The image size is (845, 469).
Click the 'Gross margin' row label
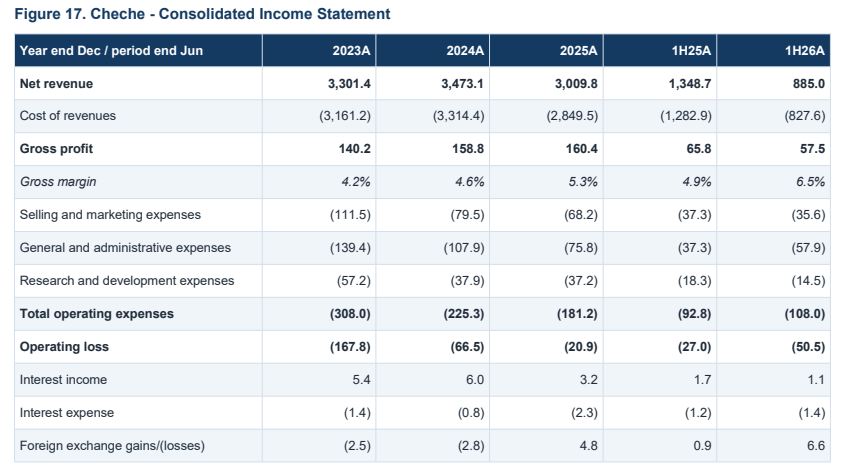58,182
